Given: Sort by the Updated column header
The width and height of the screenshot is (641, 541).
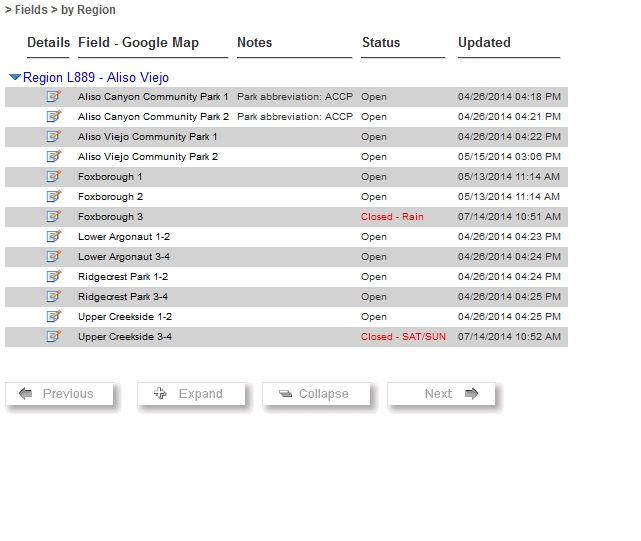Looking at the screenshot, I should 484,43.
